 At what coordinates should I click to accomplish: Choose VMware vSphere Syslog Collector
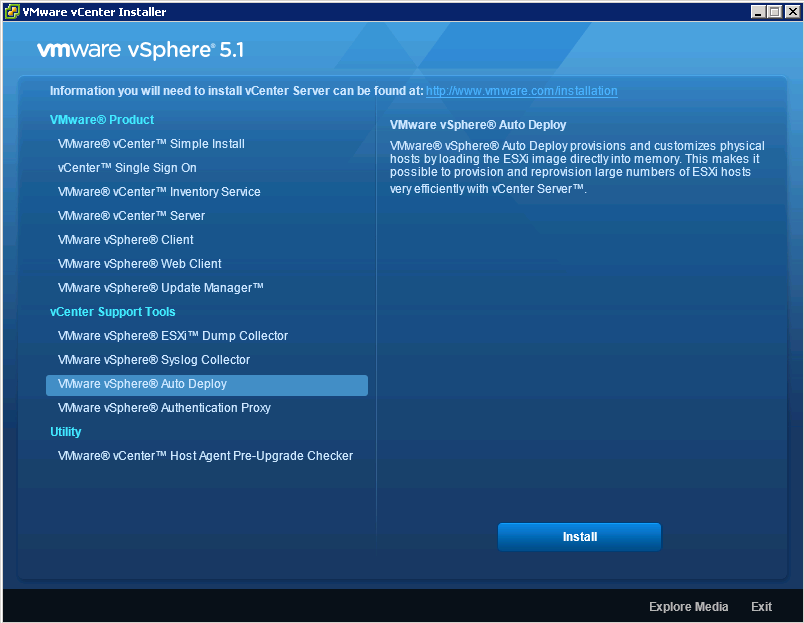[x=154, y=360]
